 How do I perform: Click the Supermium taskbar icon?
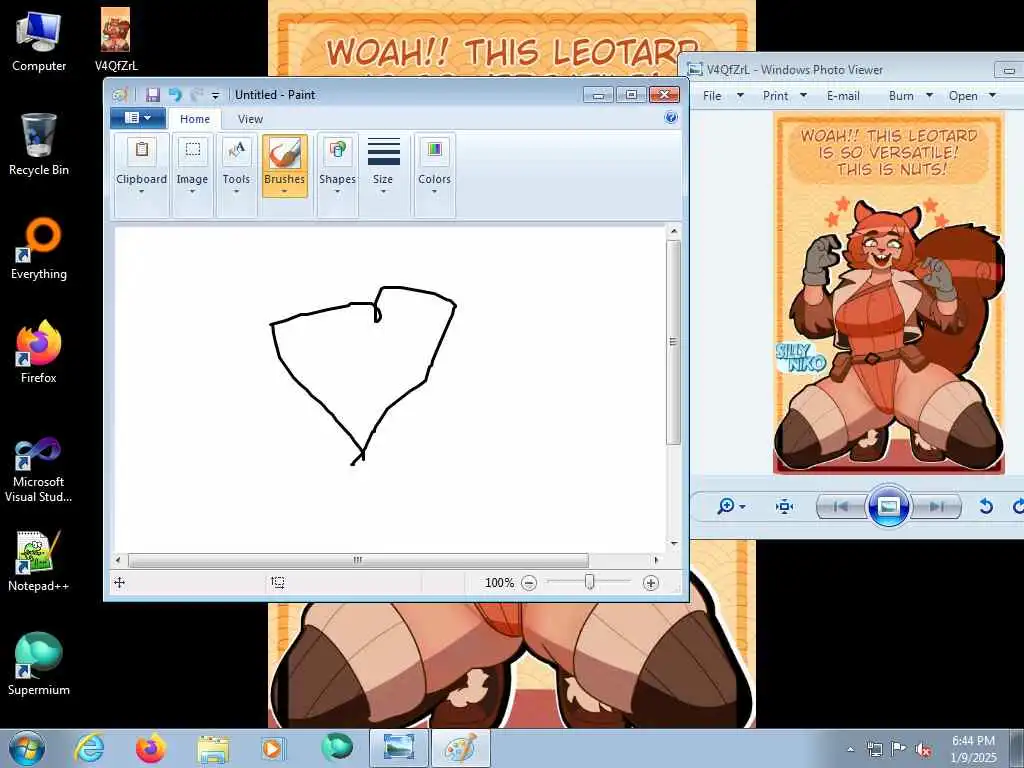click(337, 748)
